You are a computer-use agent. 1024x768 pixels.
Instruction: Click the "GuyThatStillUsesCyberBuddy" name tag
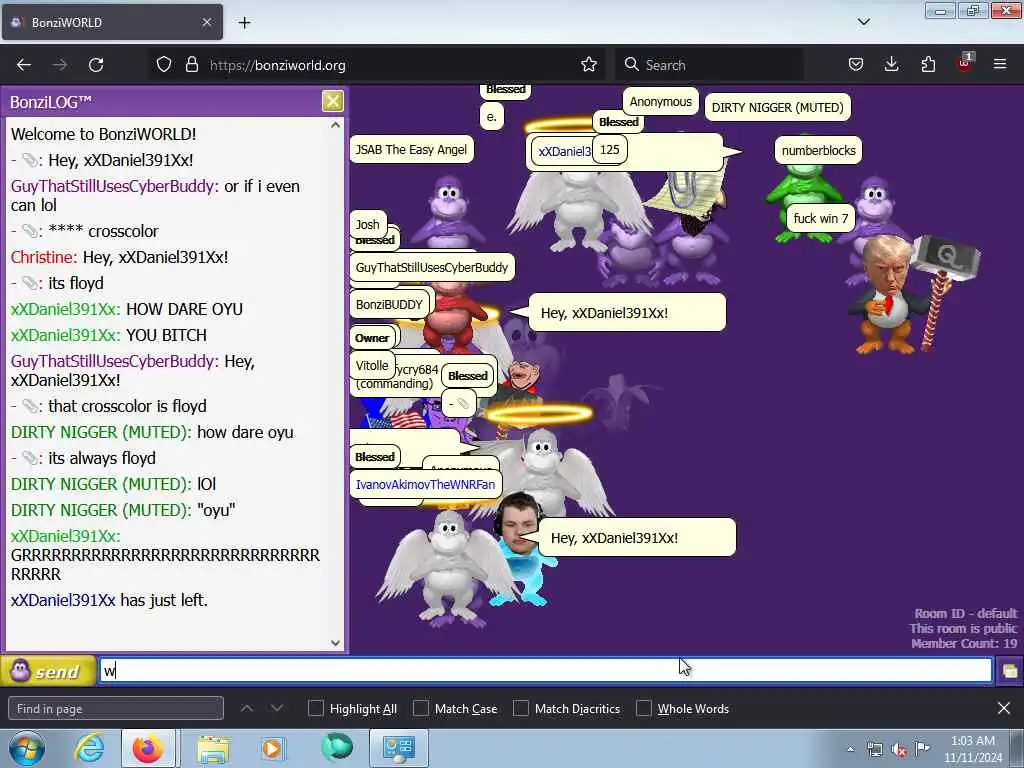(x=432, y=267)
